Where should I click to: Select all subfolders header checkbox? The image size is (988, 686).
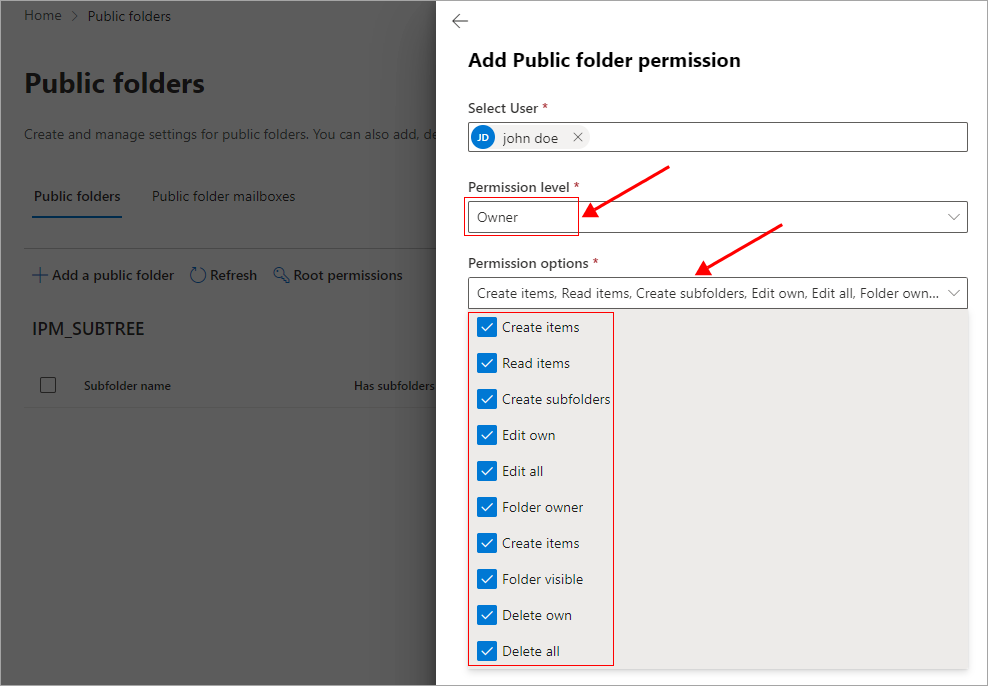(x=48, y=385)
